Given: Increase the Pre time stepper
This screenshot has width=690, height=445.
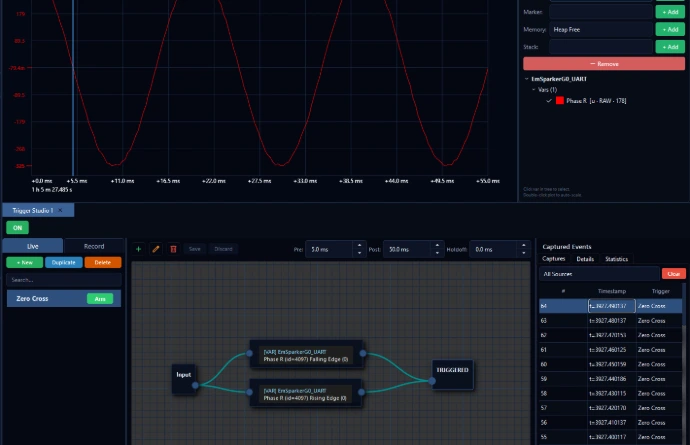Looking at the screenshot, I should 360,246.
